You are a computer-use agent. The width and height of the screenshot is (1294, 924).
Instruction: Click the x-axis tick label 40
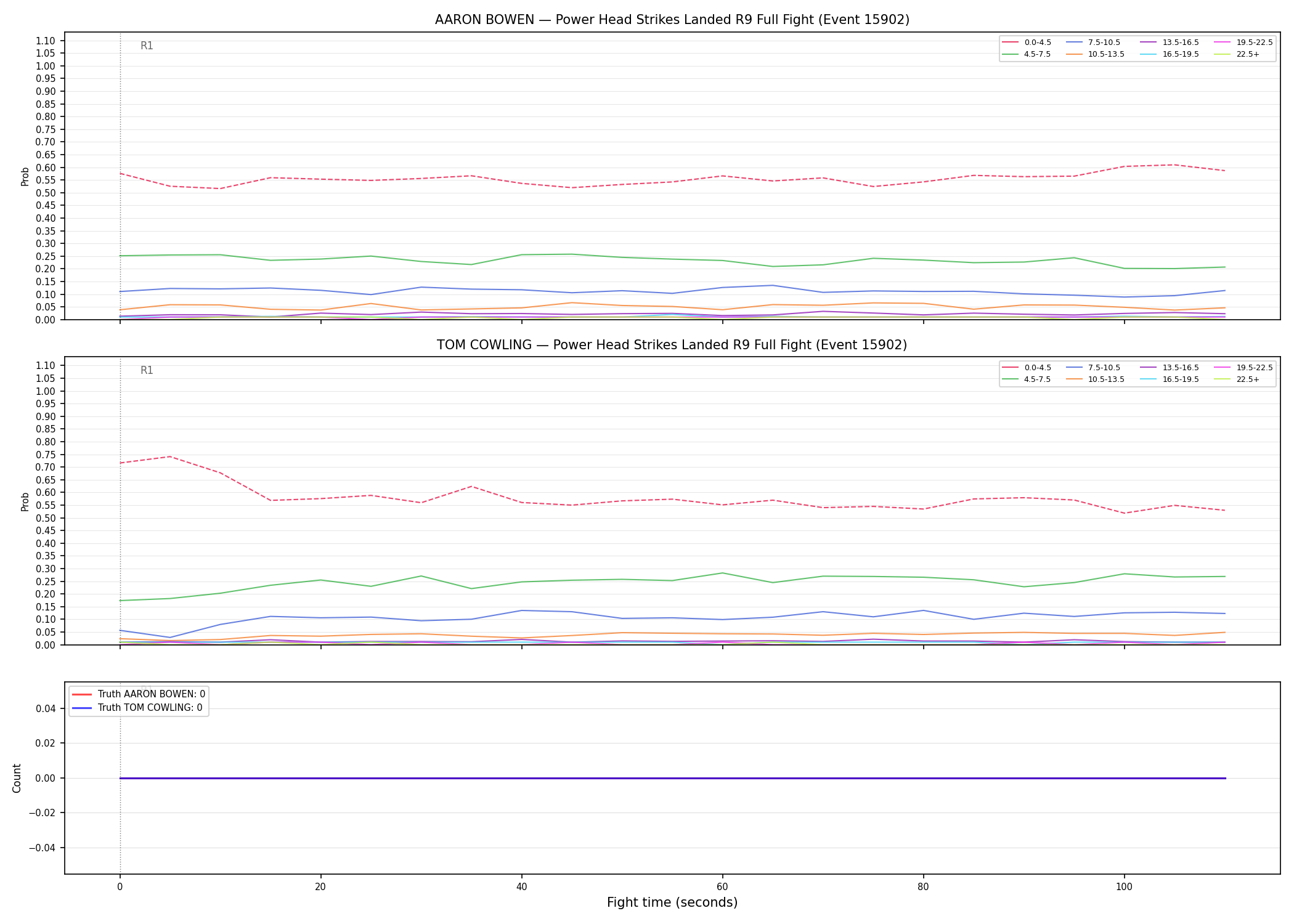pos(521,887)
